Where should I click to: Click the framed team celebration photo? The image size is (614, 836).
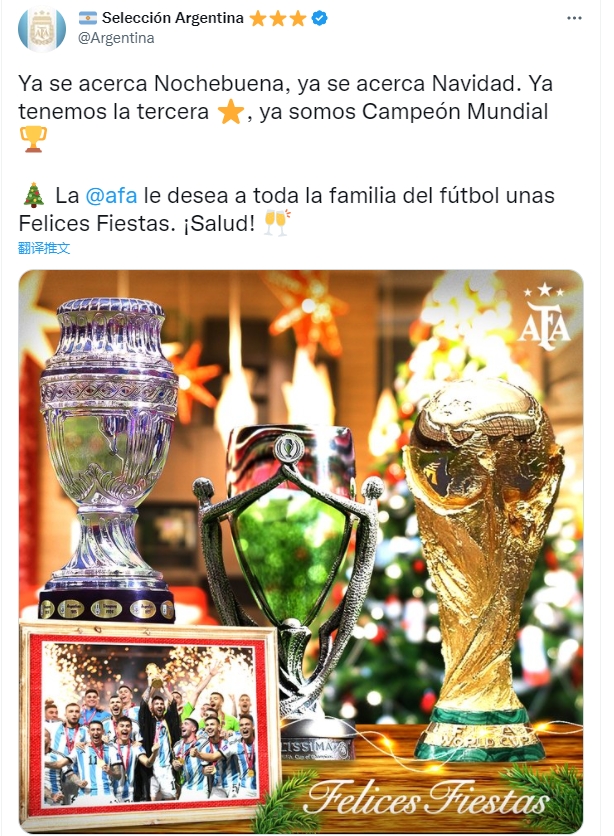[x=149, y=721]
